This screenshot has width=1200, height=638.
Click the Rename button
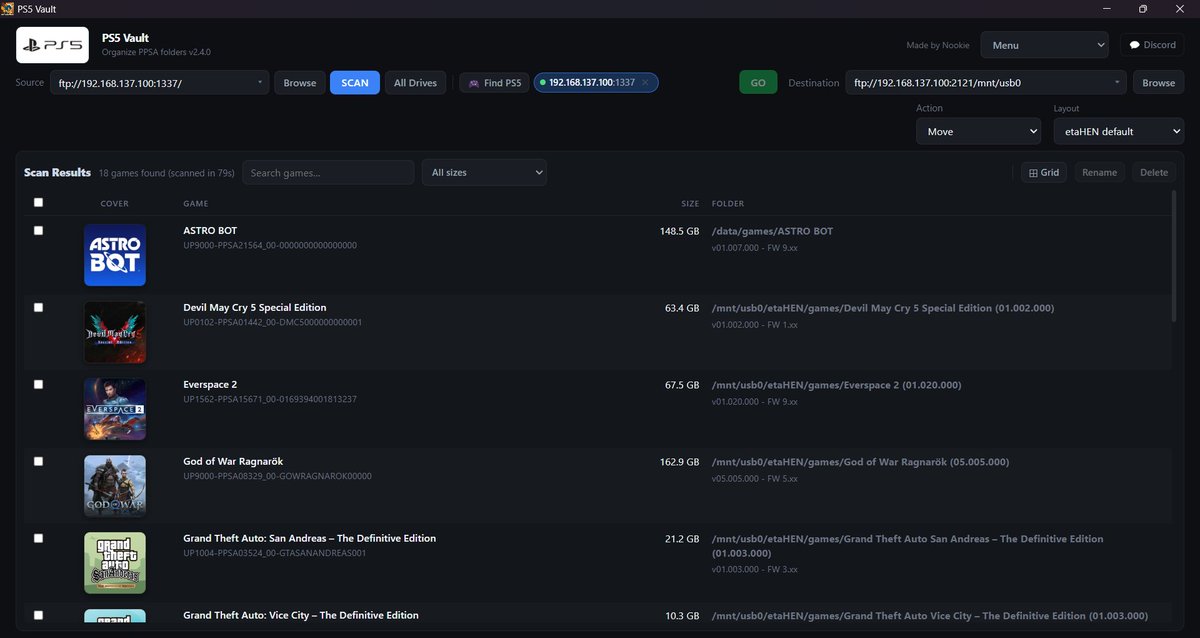tap(1099, 172)
